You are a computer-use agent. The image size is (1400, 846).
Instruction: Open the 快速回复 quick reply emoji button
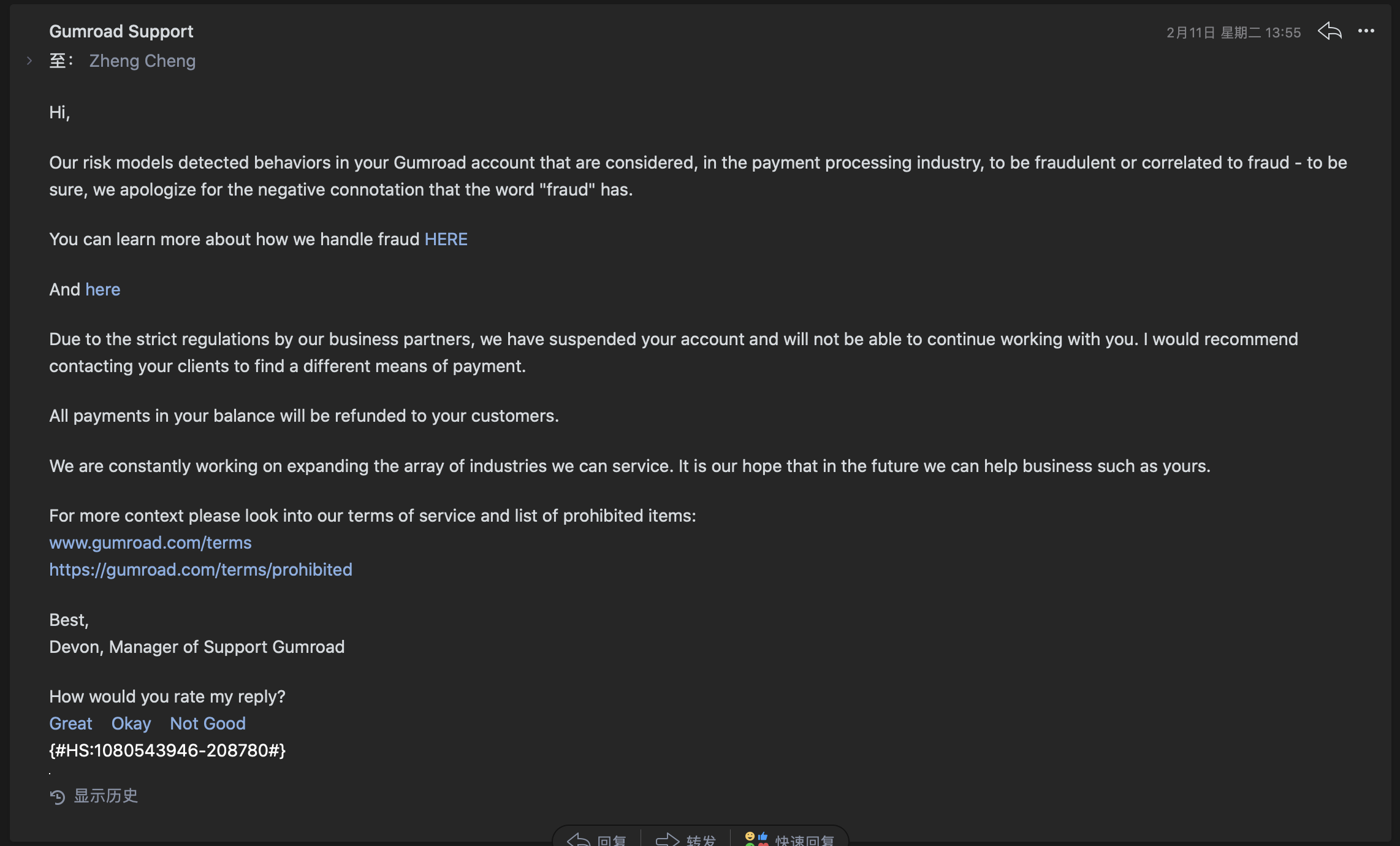[x=789, y=839]
